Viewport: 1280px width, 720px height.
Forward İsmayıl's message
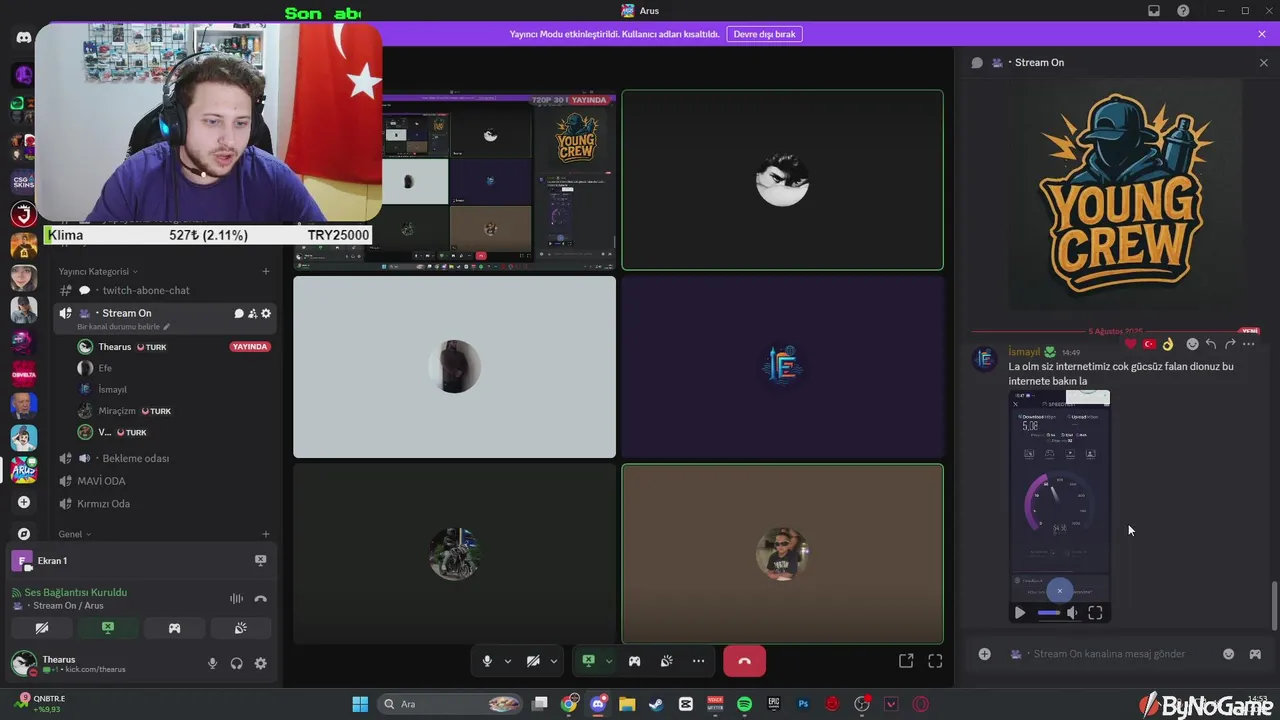(1230, 344)
